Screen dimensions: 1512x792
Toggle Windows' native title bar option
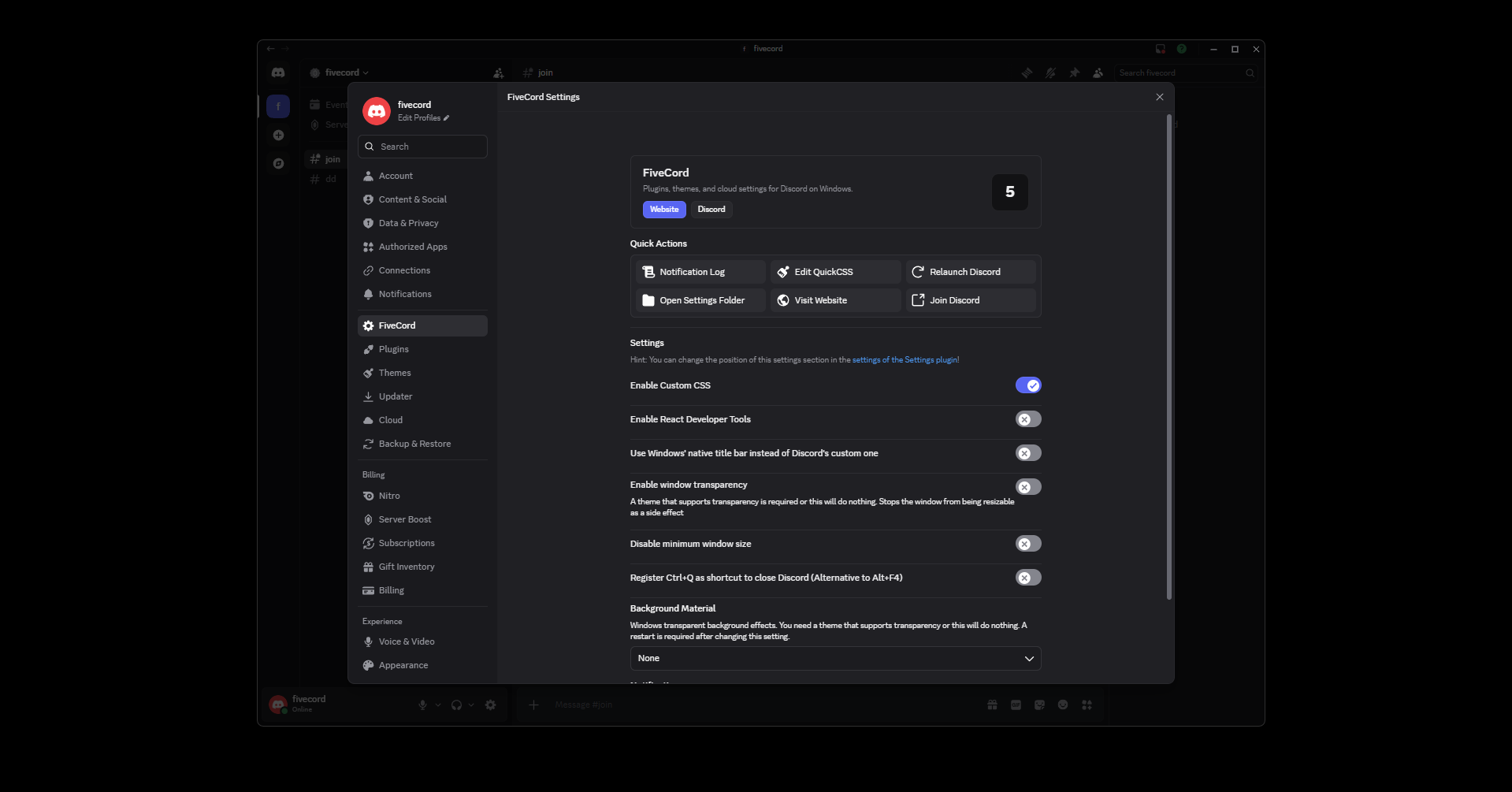pos(1028,453)
